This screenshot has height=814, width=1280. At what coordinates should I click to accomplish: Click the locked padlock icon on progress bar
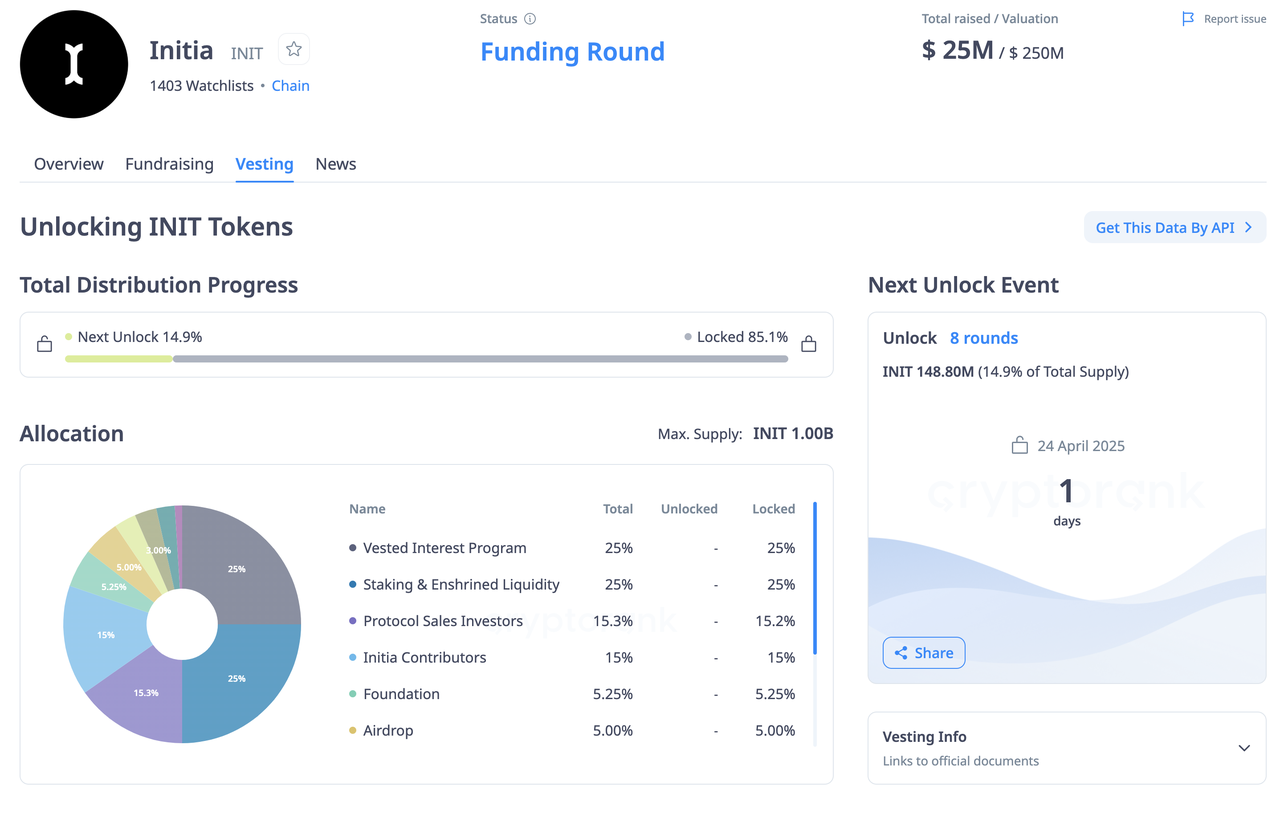[x=809, y=345]
